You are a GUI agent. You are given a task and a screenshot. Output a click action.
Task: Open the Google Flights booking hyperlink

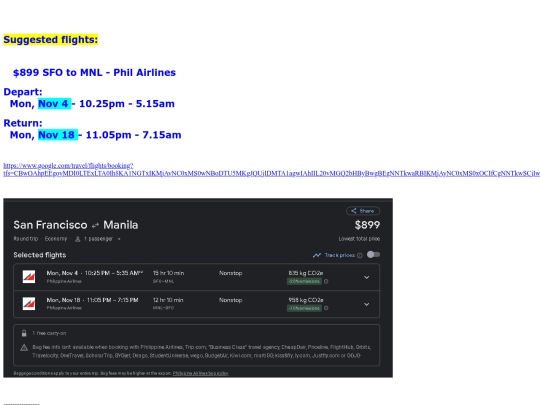pyautogui.click(x=271, y=169)
